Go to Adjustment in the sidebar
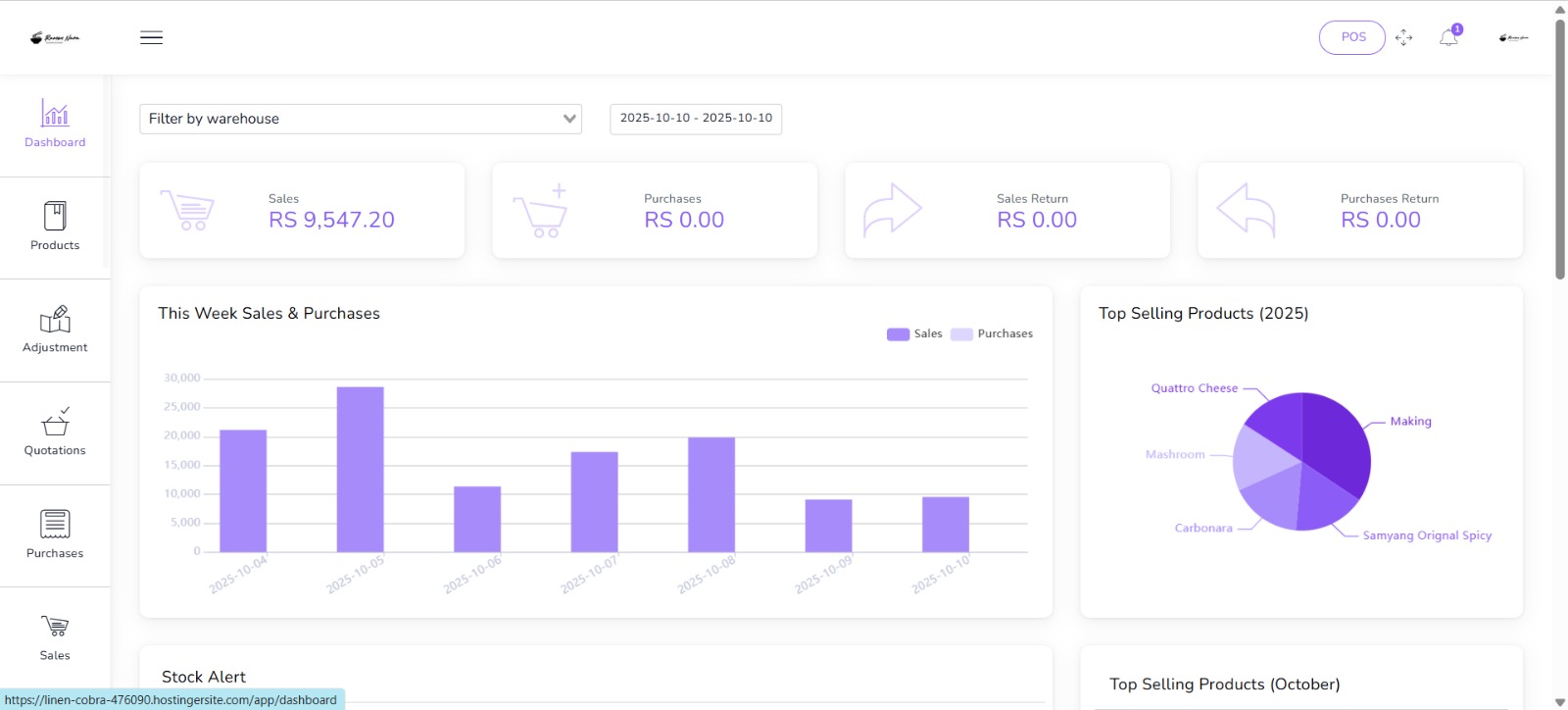This screenshot has width=1568, height=710. point(55,319)
